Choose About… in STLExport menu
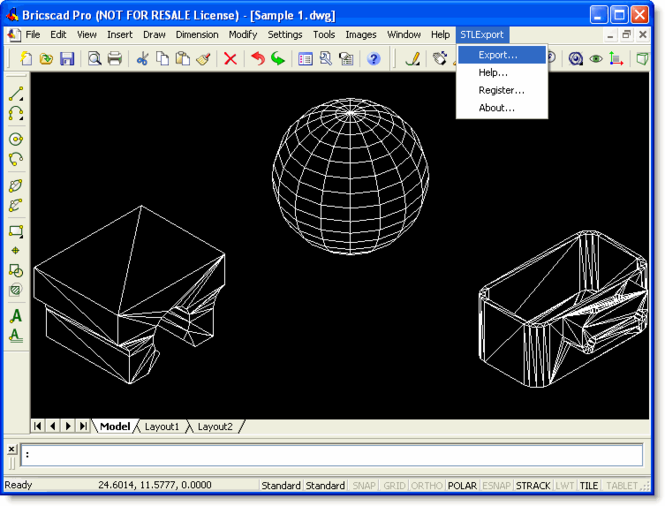The image size is (665, 506). (x=502, y=108)
